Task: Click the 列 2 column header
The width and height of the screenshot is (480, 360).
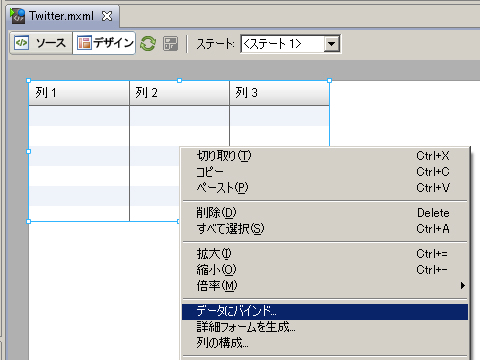Action: pos(179,93)
